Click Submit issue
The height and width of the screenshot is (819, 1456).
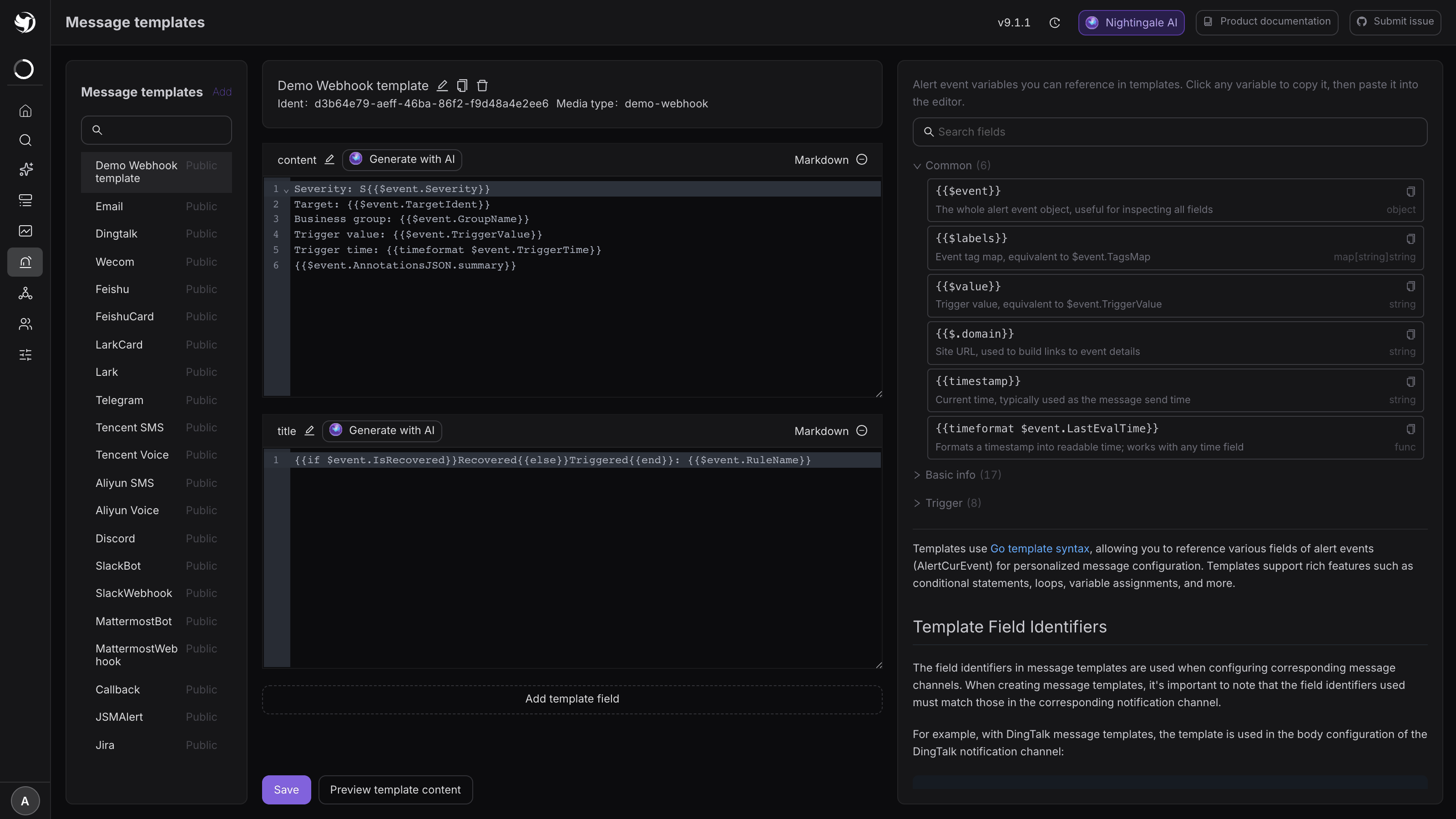tap(1395, 22)
